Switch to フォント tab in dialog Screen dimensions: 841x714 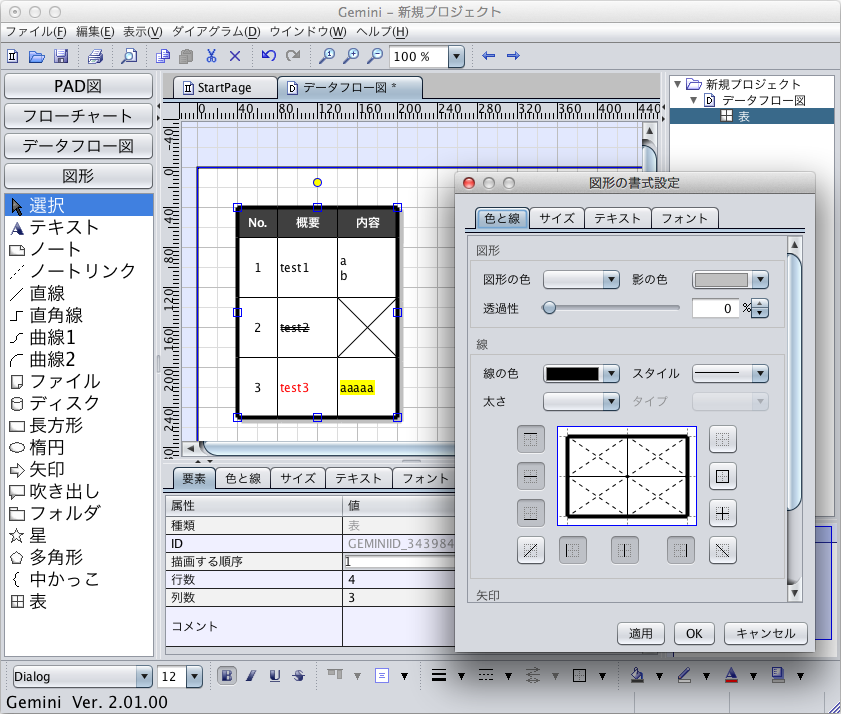[684, 218]
